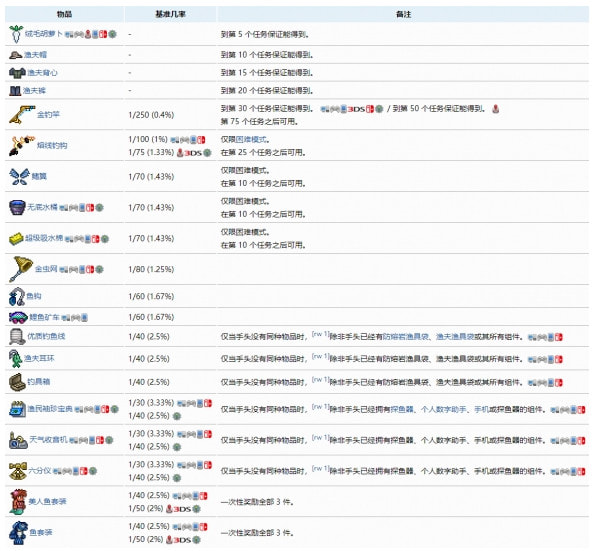Click the Bottomless Water Bucket (无底水桶) icon
Image resolution: width=597 pixels, height=551 pixels.
[x=17, y=207]
